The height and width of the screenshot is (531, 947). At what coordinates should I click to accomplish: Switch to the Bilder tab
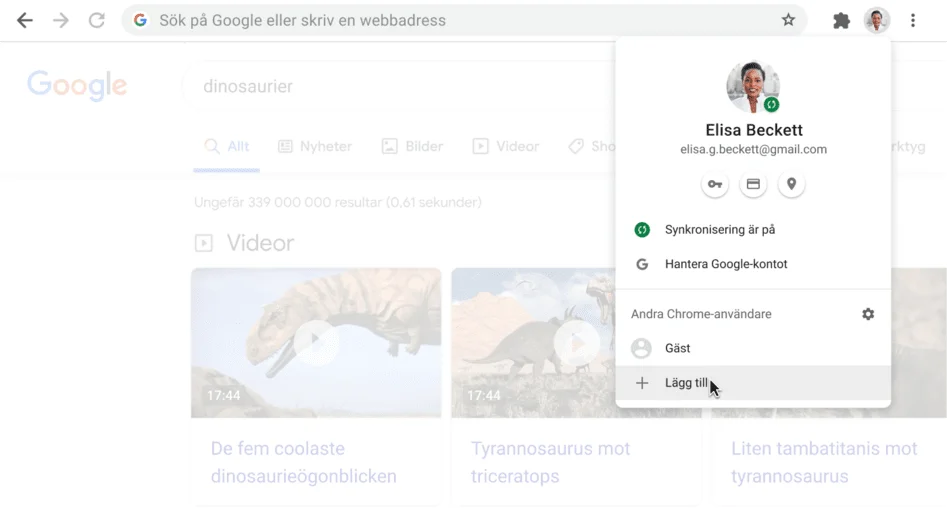point(412,146)
